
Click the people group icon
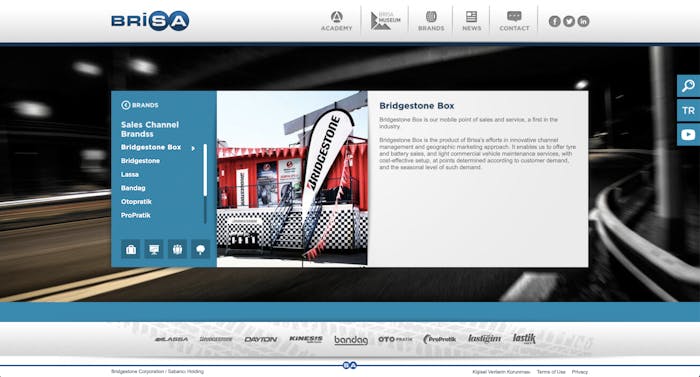[x=177, y=249]
